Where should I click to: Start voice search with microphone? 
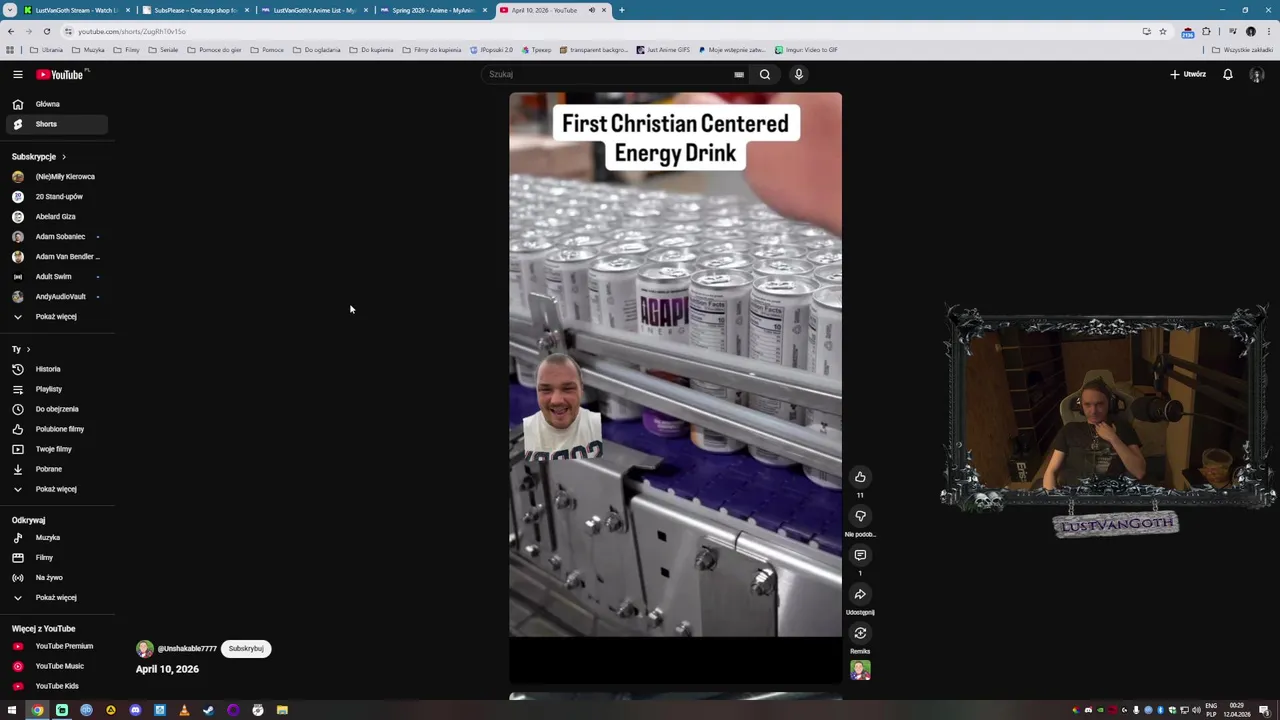pyautogui.click(x=798, y=74)
